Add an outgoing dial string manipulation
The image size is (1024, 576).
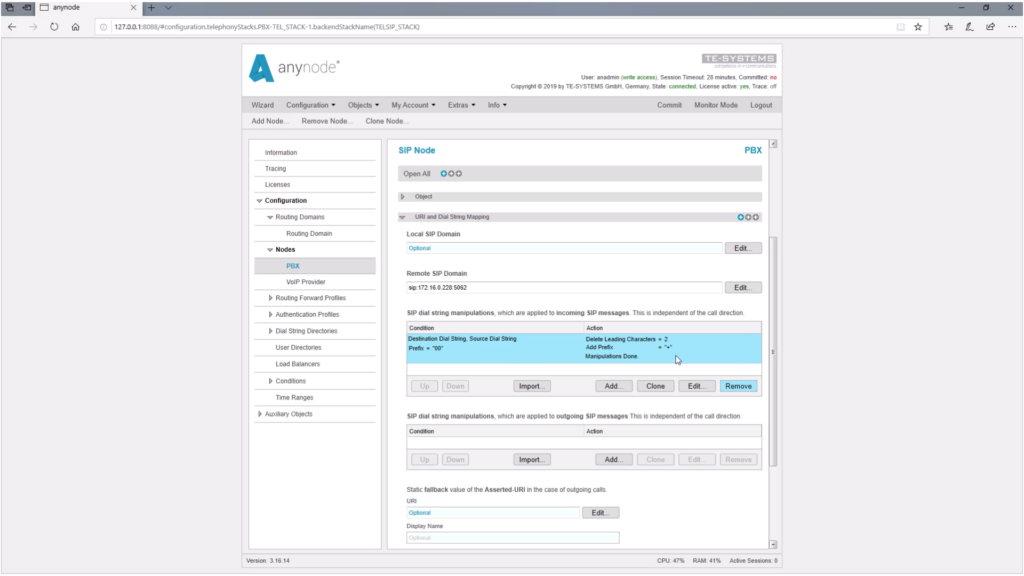613,460
